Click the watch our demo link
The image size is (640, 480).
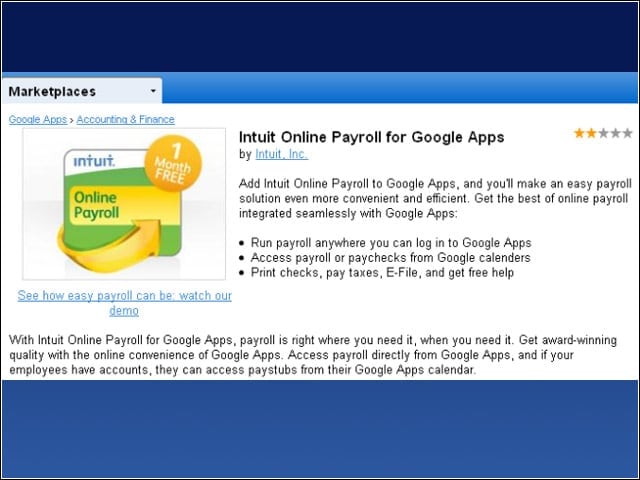124,303
